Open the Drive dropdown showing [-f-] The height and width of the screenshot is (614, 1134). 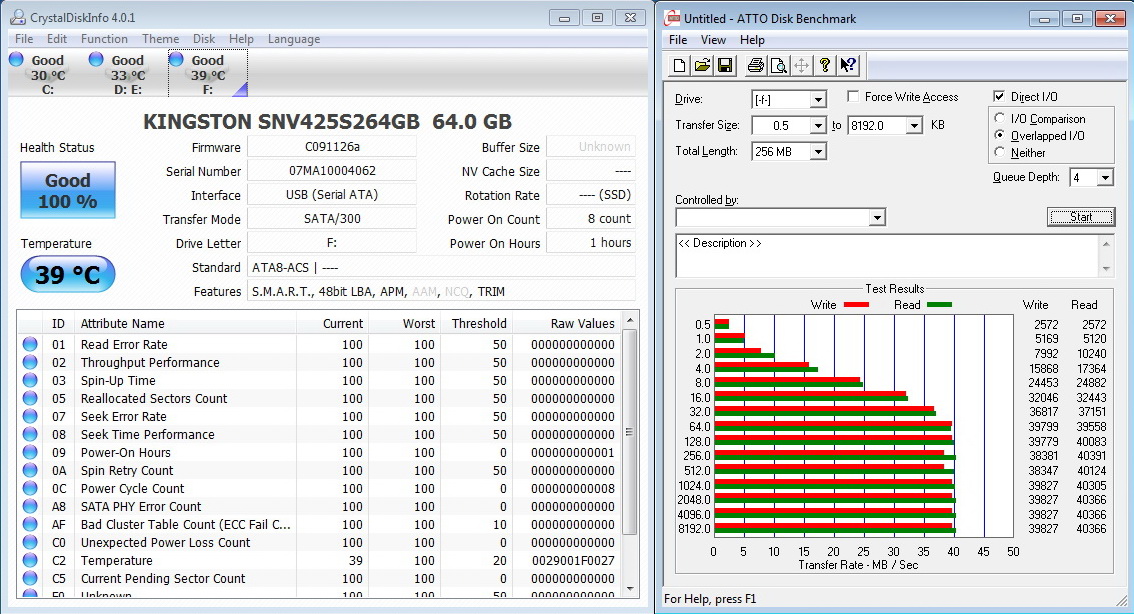pos(818,99)
